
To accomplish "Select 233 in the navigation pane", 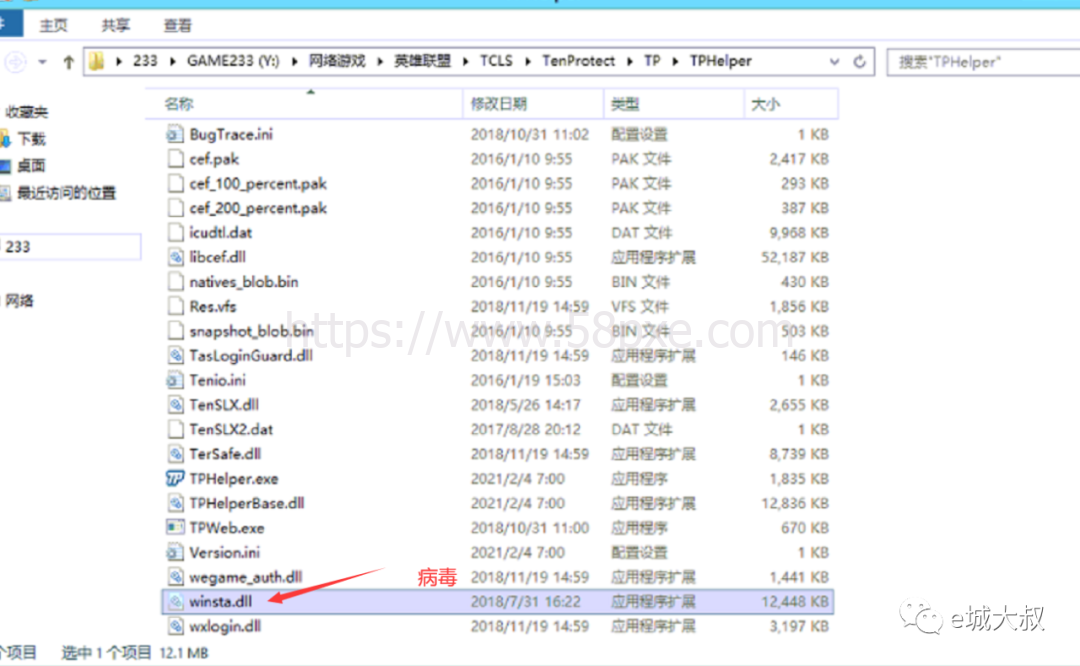I will click(x=70, y=247).
